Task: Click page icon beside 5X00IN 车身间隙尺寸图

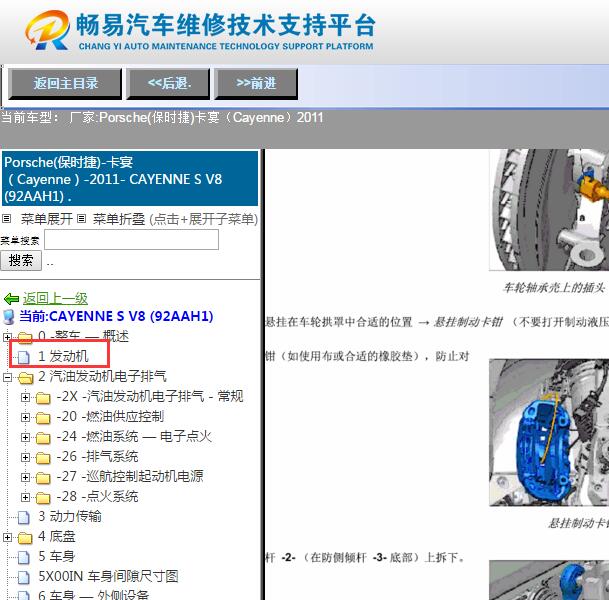Action: click(23, 577)
